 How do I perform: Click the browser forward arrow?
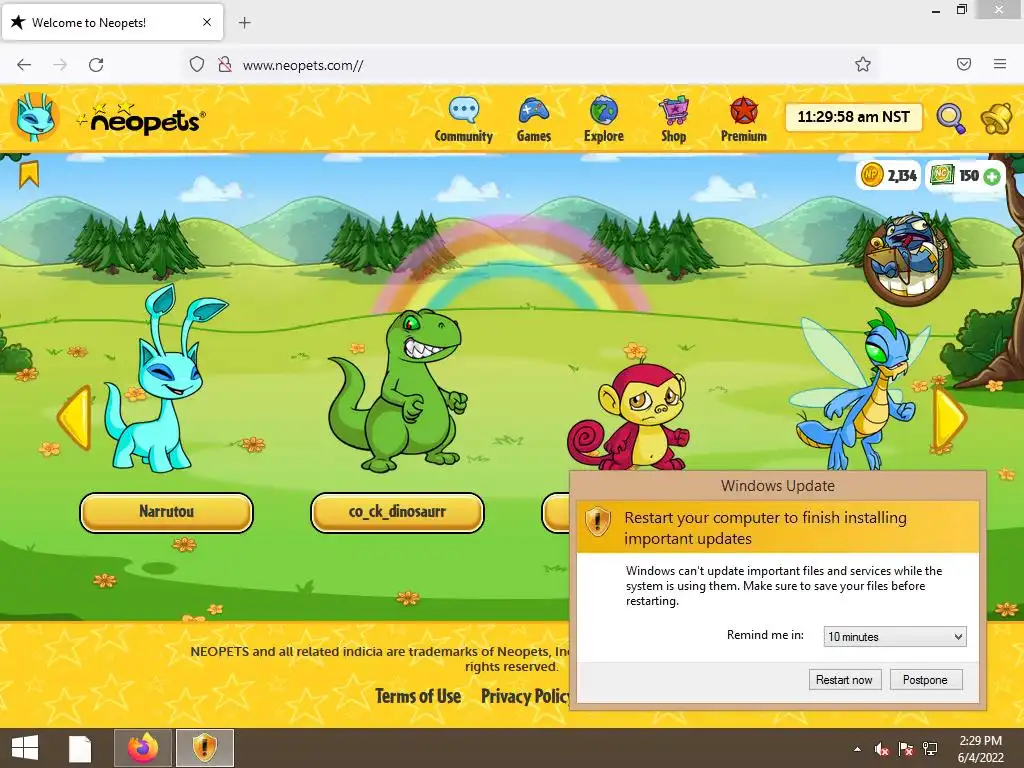point(60,65)
